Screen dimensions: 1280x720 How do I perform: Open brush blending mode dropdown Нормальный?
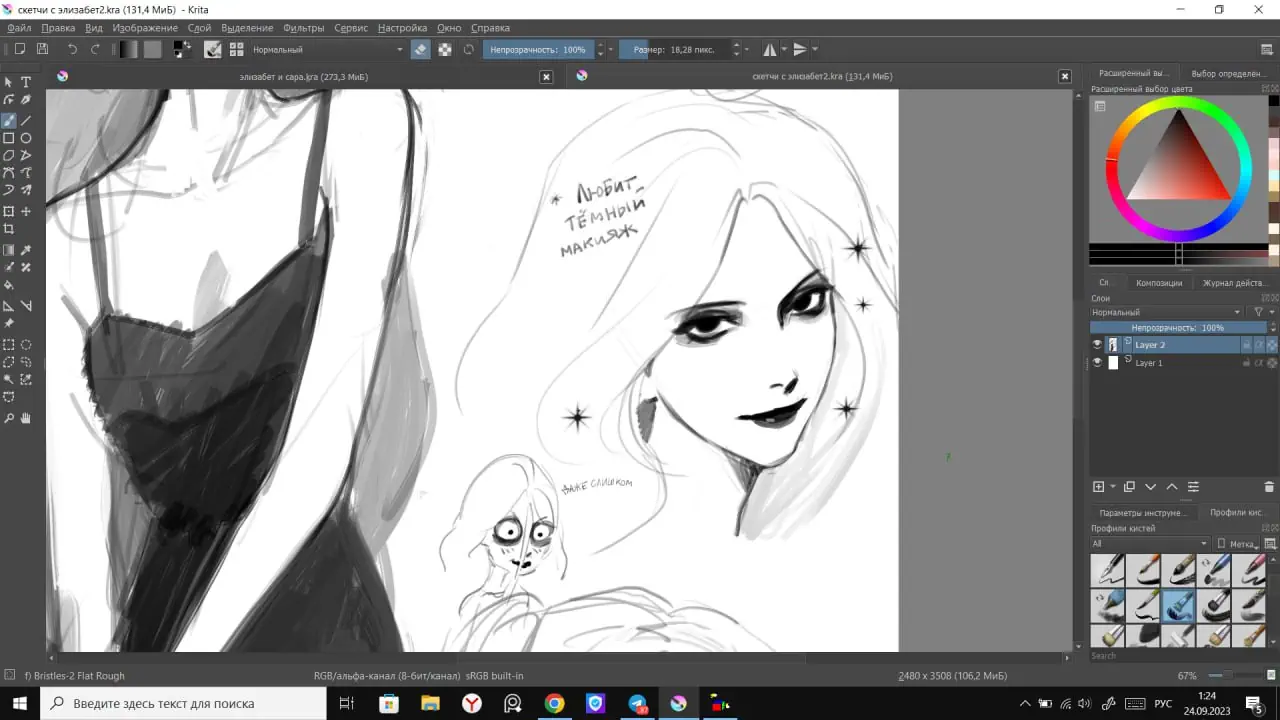point(327,49)
